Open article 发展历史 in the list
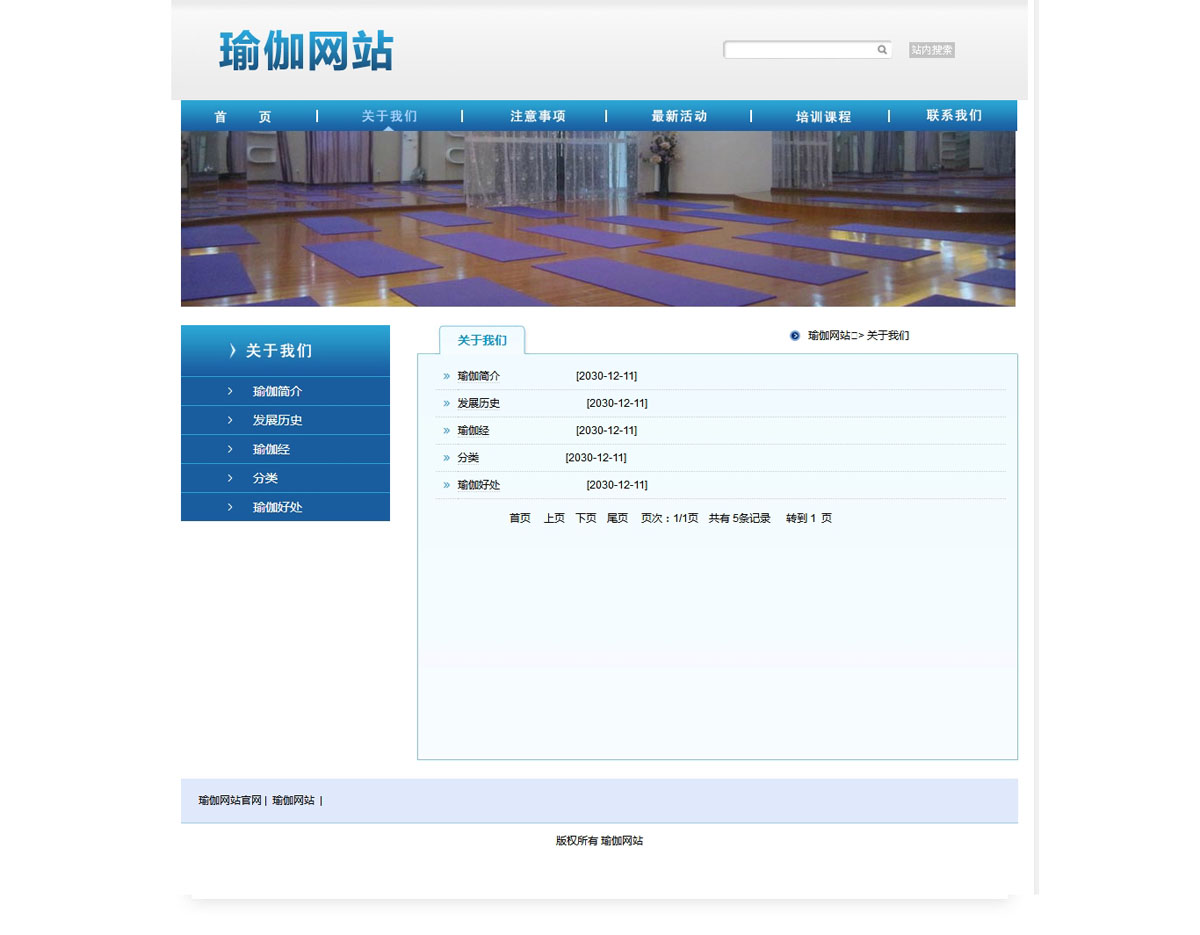 point(478,403)
